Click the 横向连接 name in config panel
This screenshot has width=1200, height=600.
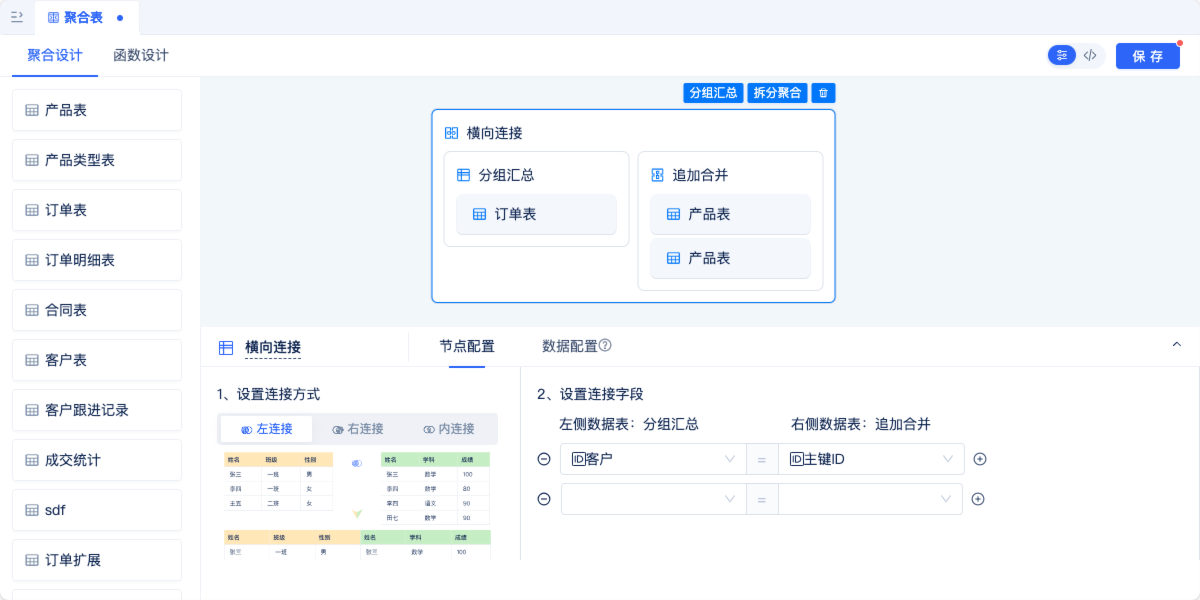pos(273,347)
